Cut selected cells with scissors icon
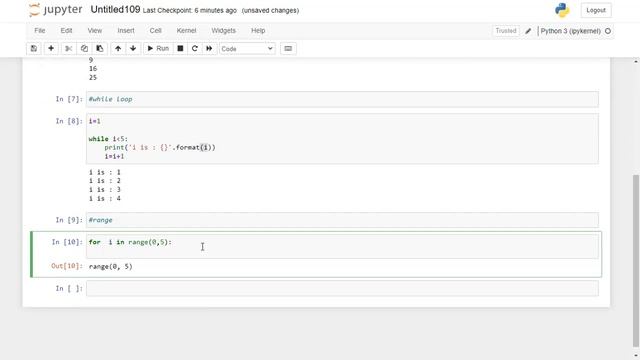This screenshot has height=360, width=640. point(69,49)
